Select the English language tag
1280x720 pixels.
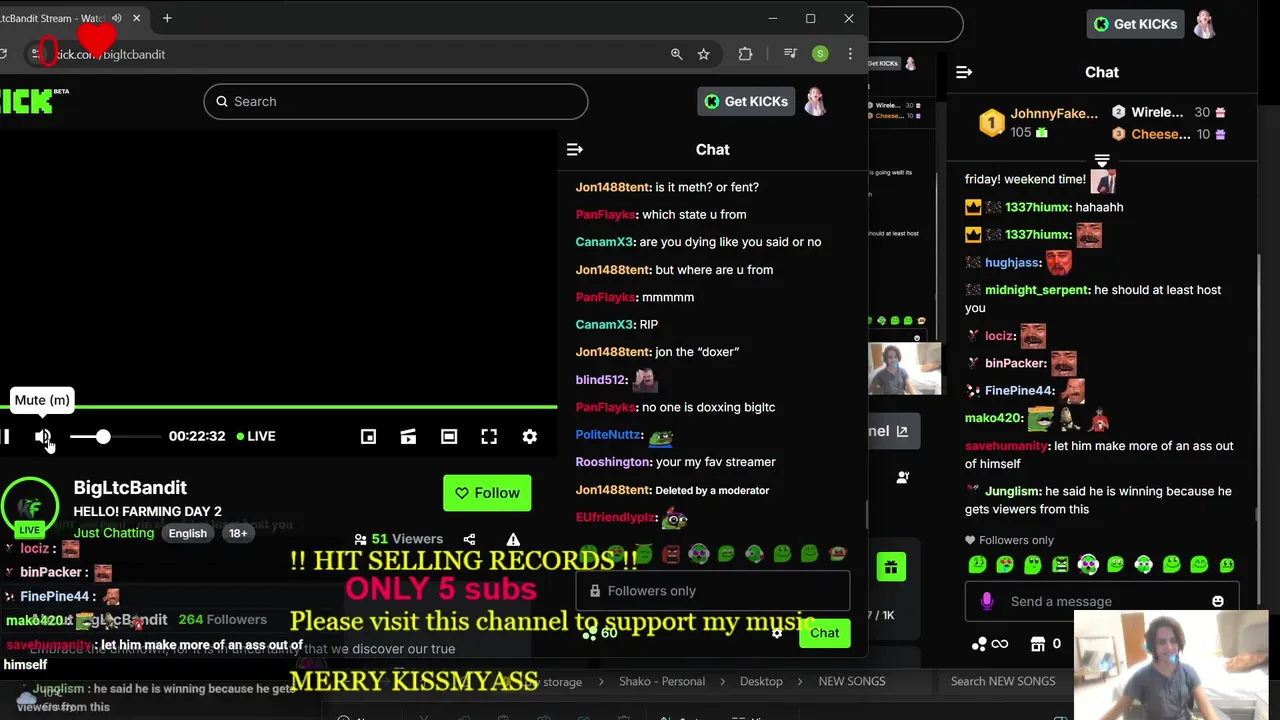(x=187, y=533)
